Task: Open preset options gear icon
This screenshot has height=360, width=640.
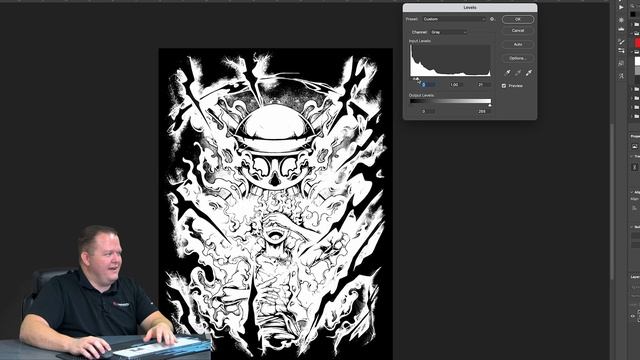Action: (492, 19)
